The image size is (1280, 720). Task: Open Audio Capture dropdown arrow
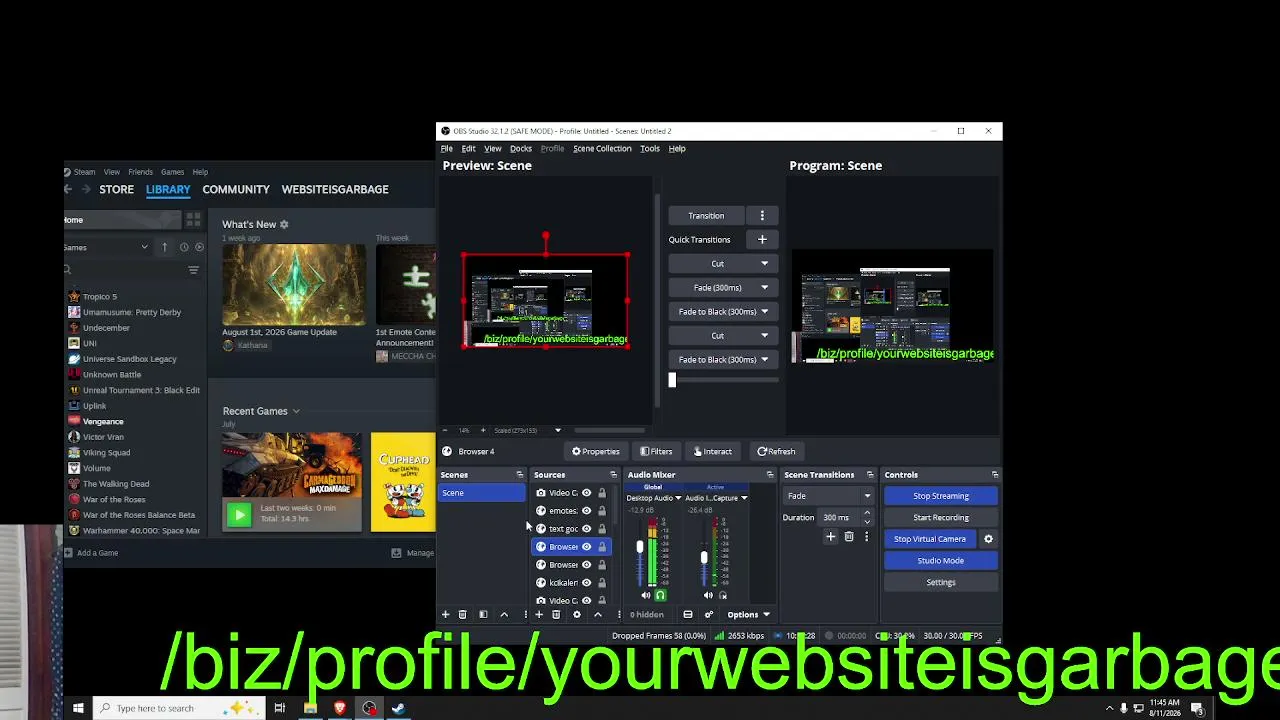(x=744, y=498)
